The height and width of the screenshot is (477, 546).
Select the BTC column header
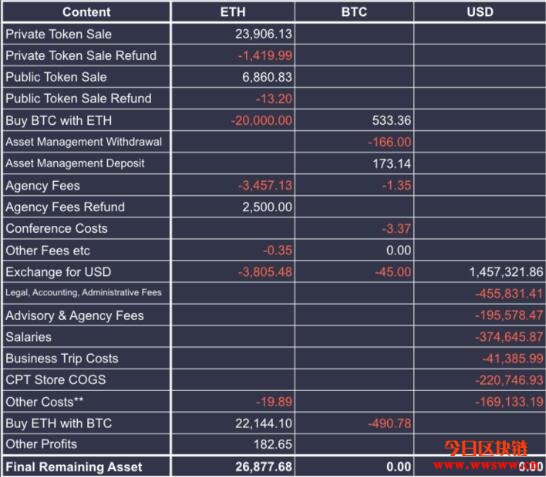[354, 12]
